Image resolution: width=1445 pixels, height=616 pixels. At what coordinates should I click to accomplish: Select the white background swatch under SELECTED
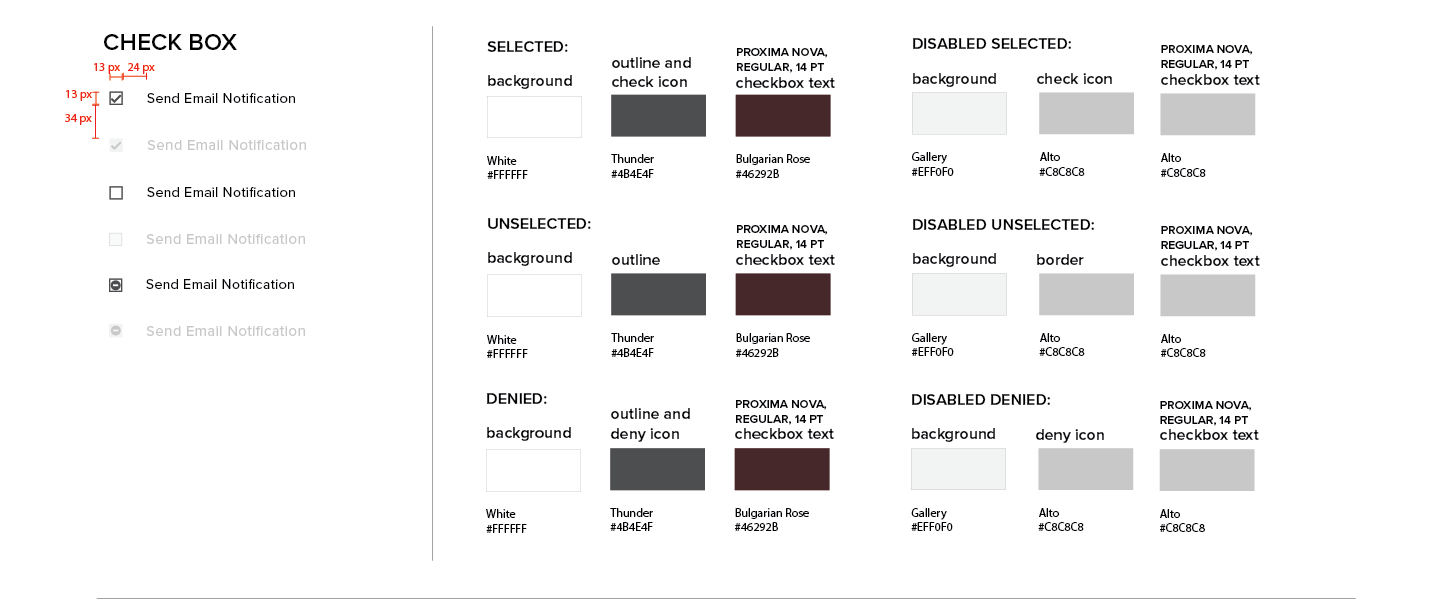click(x=534, y=117)
